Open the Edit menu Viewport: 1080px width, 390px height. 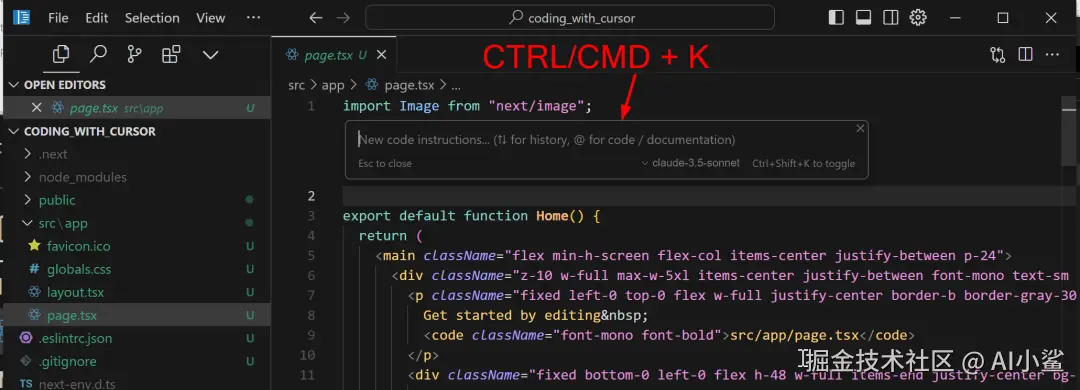pyautogui.click(x=96, y=18)
